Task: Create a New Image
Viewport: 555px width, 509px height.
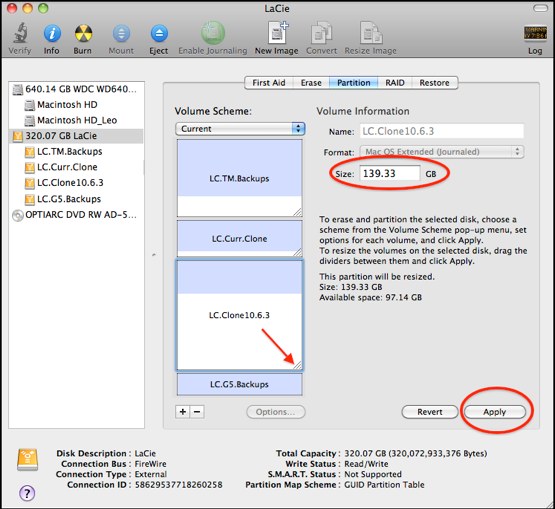Action: (x=277, y=33)
